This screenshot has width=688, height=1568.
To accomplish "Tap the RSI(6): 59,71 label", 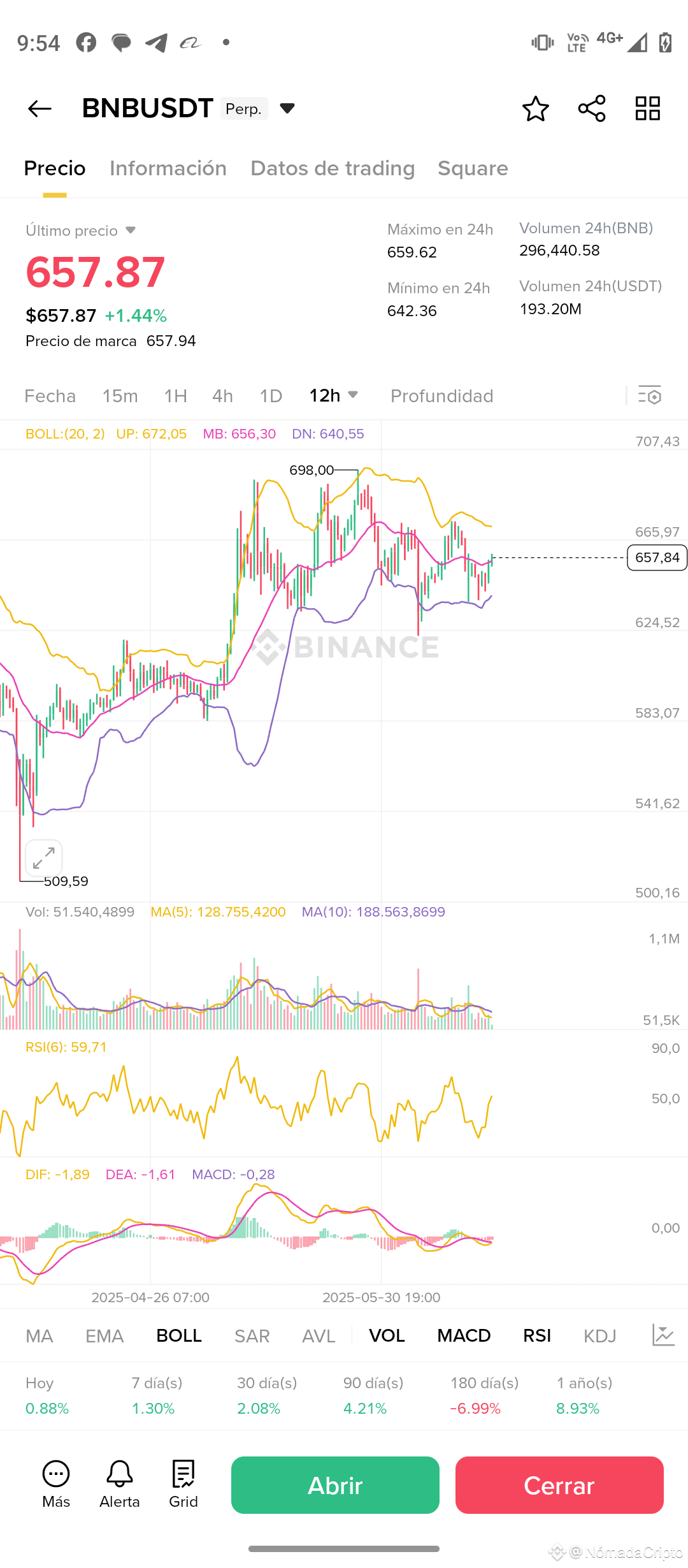I will click(x=66, y=1047).
